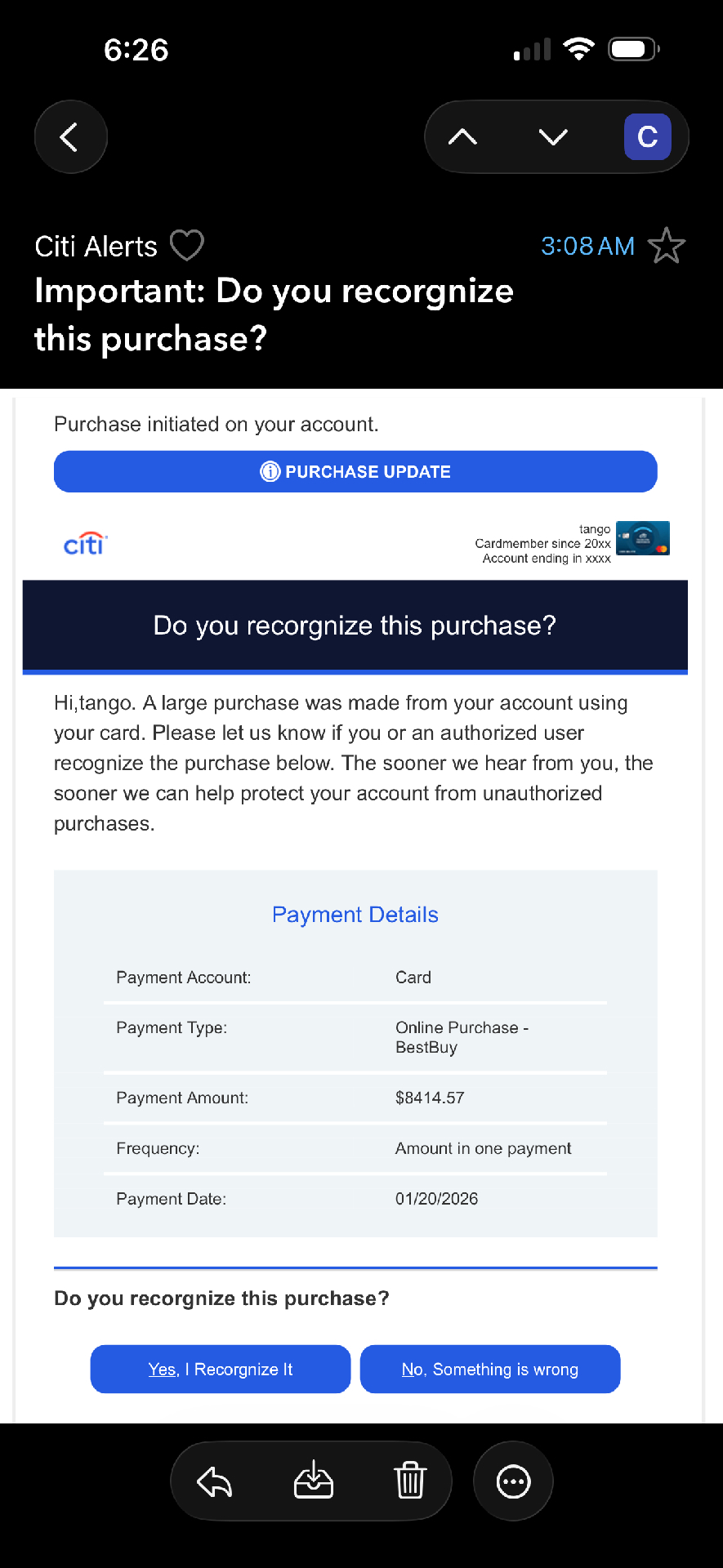Open the more options ellipsis menu
This screenshot has width=723, height=1568.
coord(513,1481)
